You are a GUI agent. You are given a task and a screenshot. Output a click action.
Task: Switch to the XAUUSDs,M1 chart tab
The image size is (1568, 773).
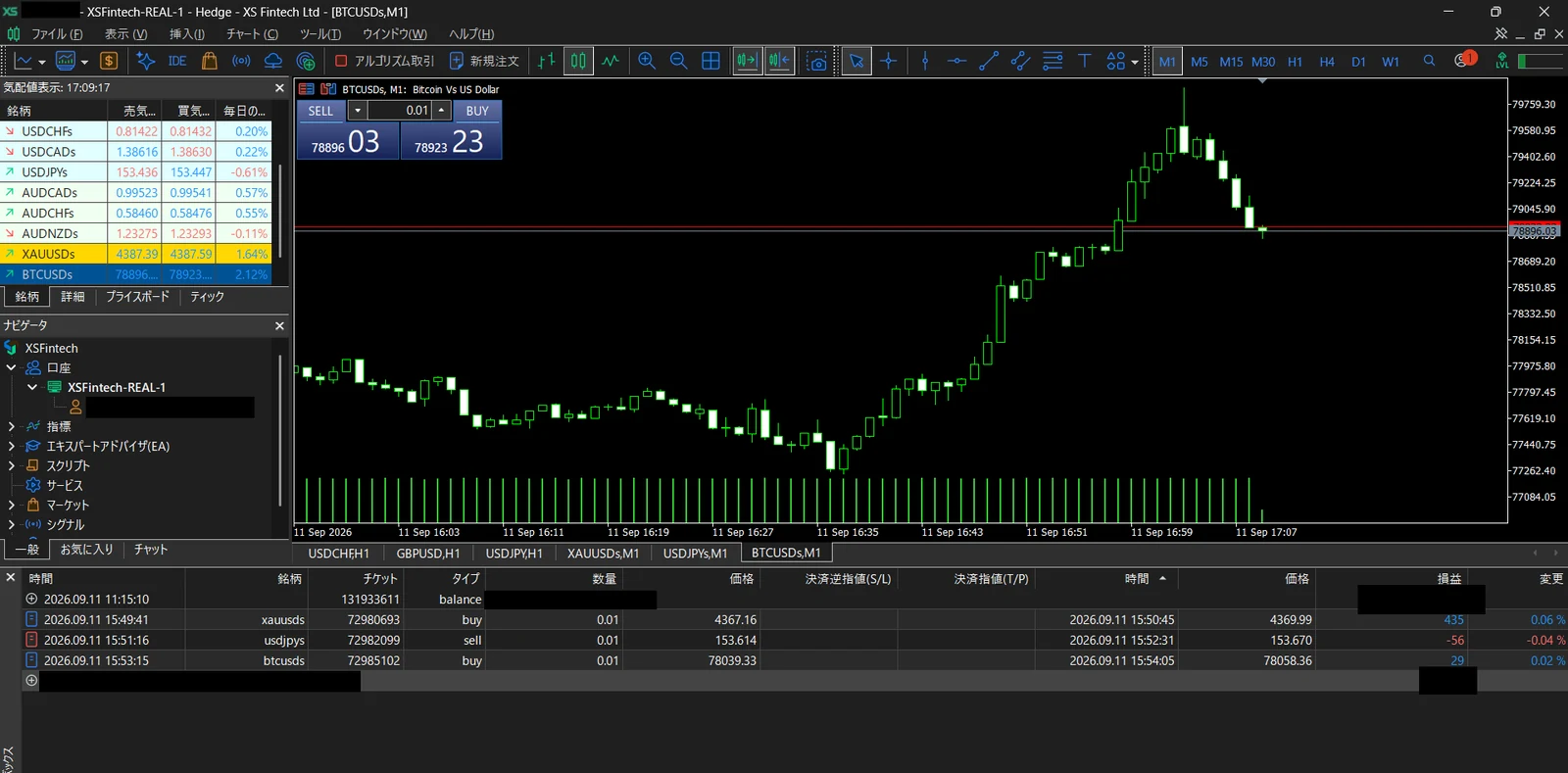pos(603,554)
